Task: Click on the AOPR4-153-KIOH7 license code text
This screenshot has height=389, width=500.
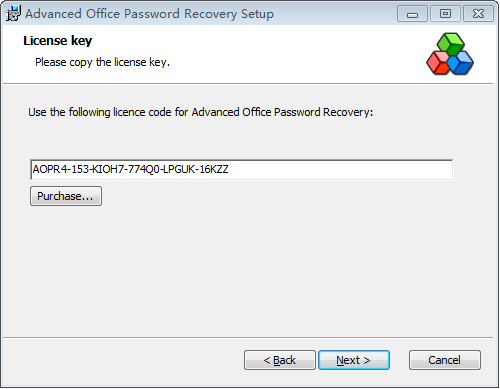Action: [x=130, y=169]
